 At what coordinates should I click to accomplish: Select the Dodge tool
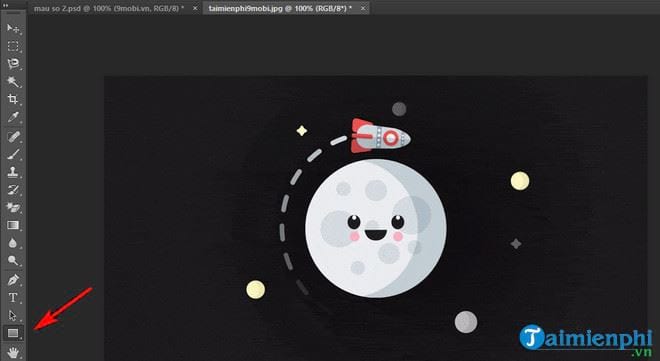pos(13,261)
